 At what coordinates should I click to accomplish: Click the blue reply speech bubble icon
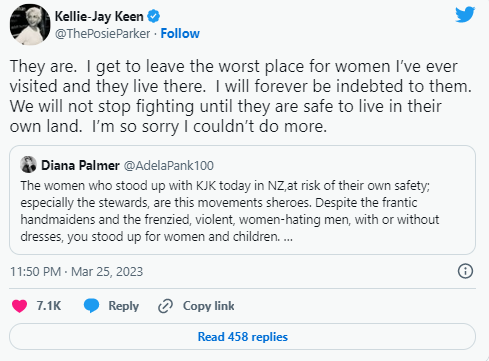point(91,306)
